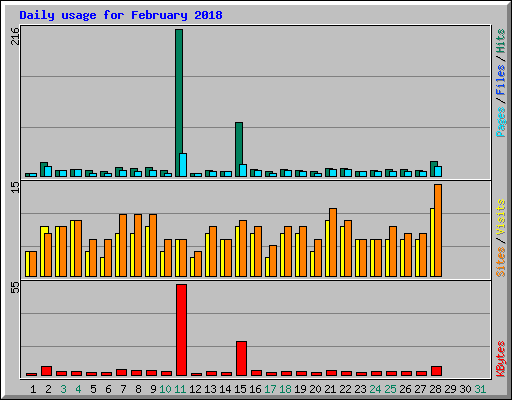Click green day label 3 on the x-axis
This screenshot has width=512, height=400.
coord(63,389)
